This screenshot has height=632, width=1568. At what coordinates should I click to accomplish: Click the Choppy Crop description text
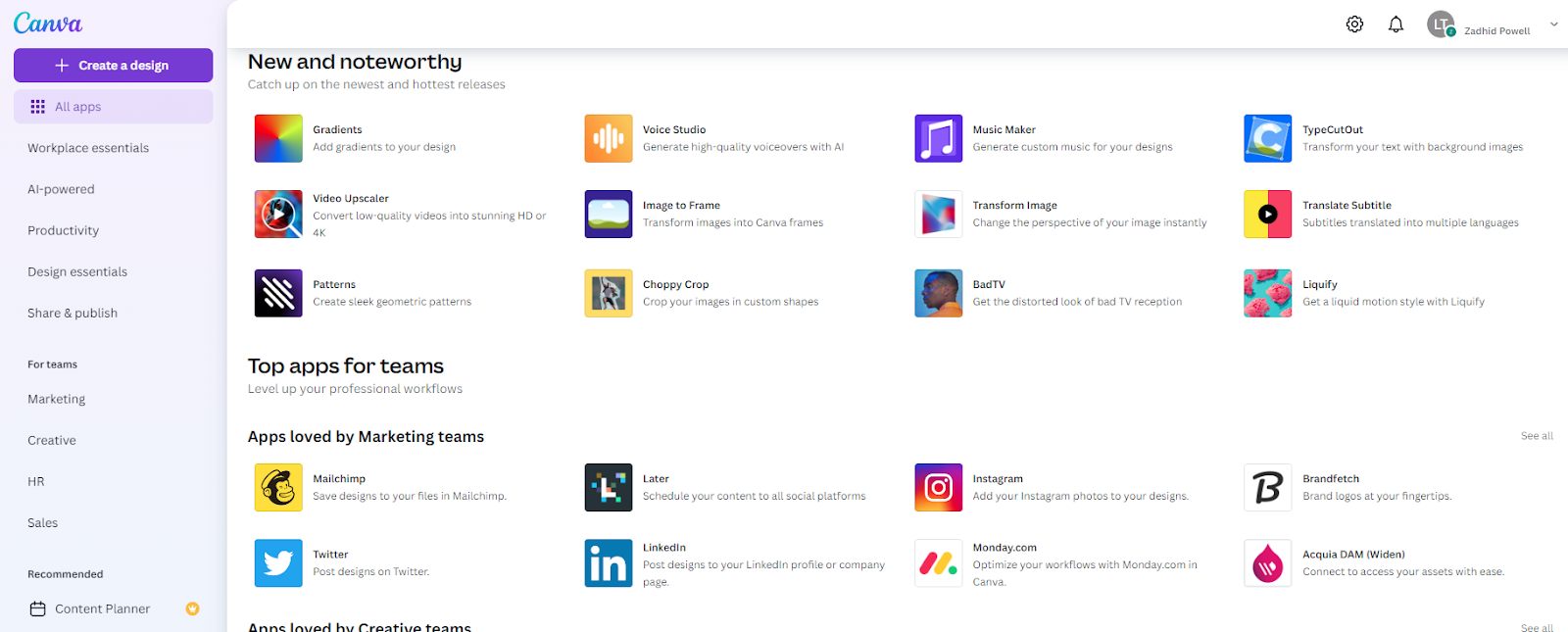pos(730,302)
